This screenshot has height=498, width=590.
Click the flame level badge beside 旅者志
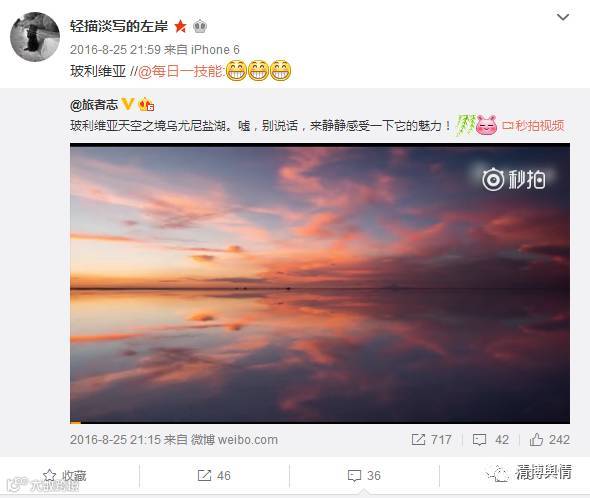pos(146,104)
